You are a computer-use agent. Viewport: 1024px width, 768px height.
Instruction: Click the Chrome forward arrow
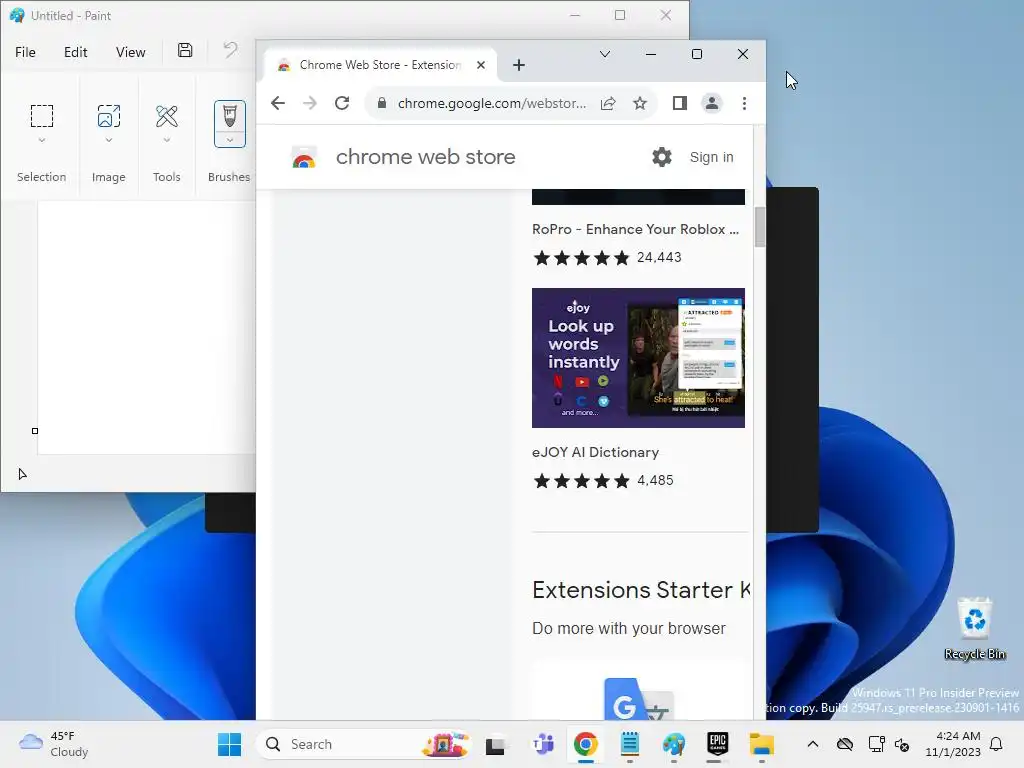coord(310,103)
